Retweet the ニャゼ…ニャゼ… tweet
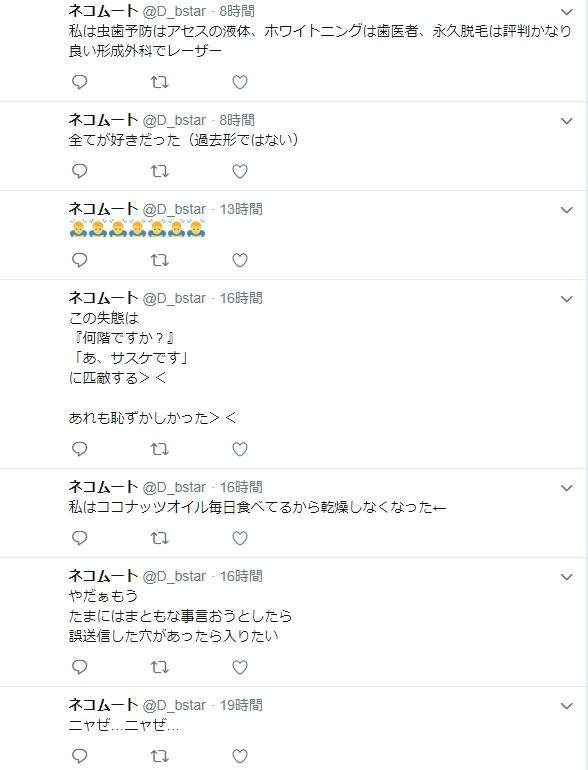 tap(160, 756)
